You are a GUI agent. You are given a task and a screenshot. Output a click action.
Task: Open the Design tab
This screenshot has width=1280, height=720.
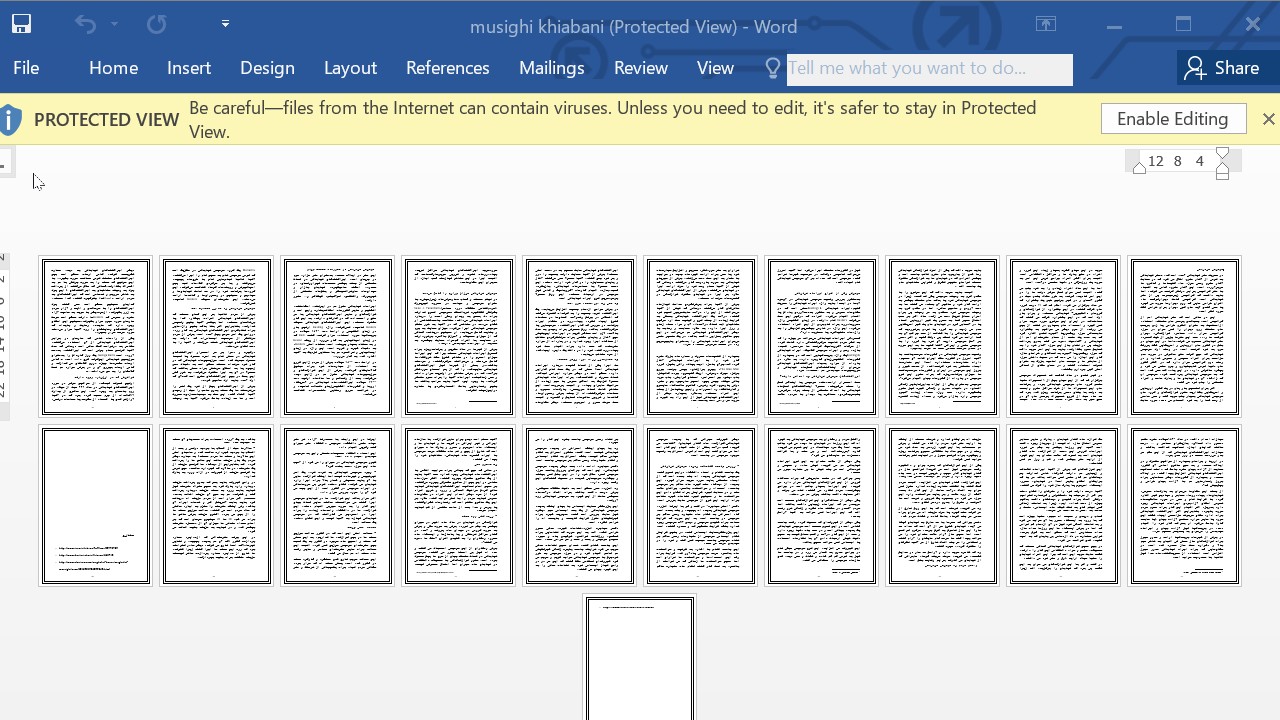[267, 68]
